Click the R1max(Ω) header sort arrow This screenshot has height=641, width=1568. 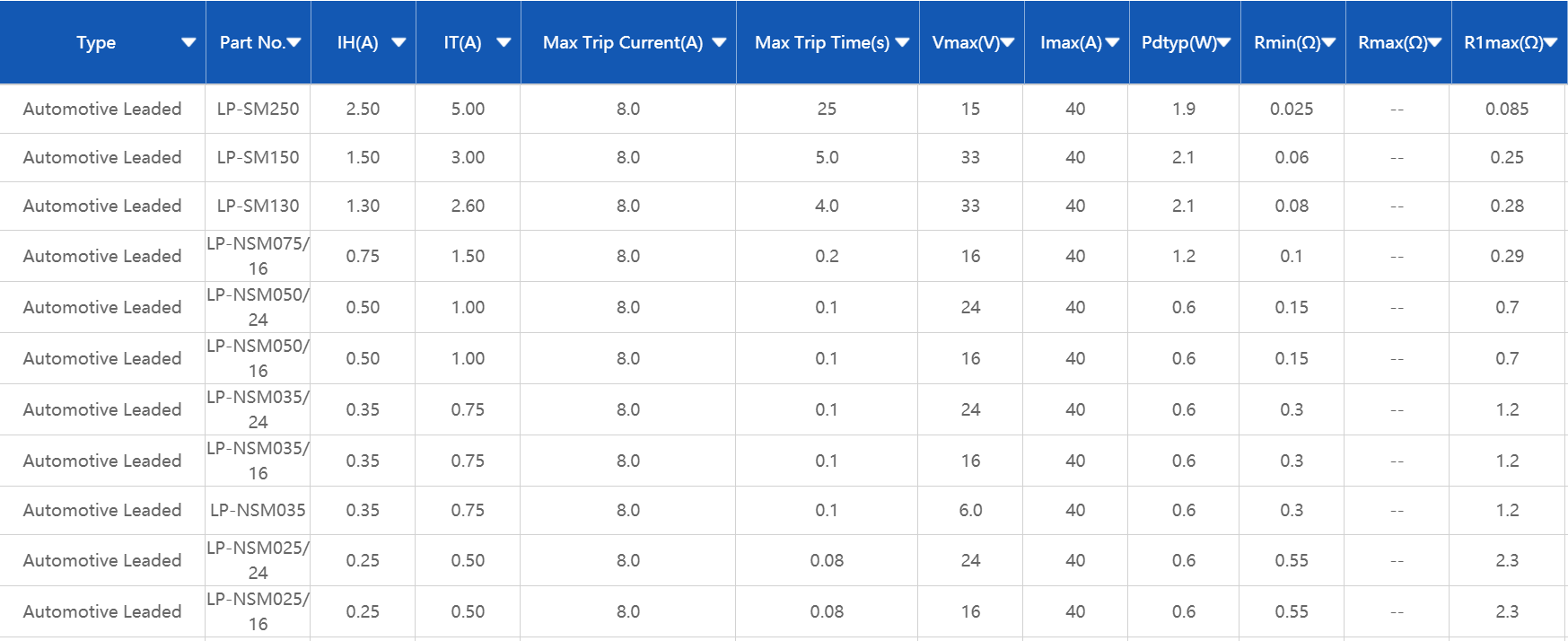pos(1550,42)
